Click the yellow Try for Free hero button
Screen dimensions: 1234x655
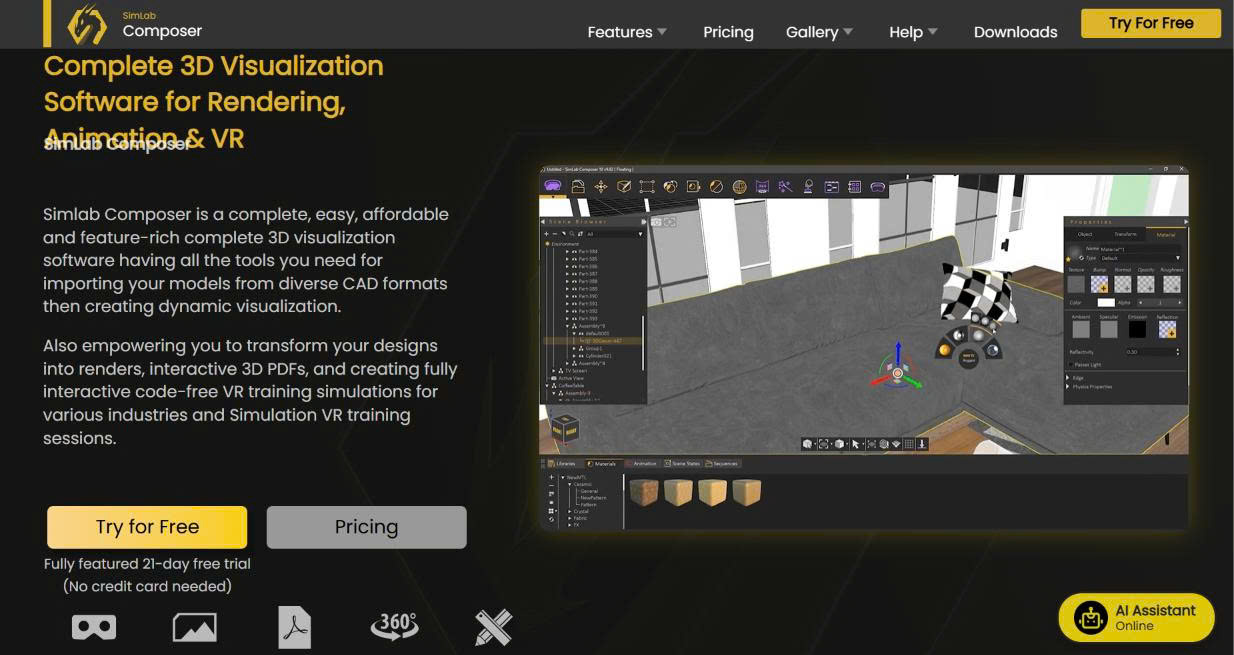click(147, 527)
